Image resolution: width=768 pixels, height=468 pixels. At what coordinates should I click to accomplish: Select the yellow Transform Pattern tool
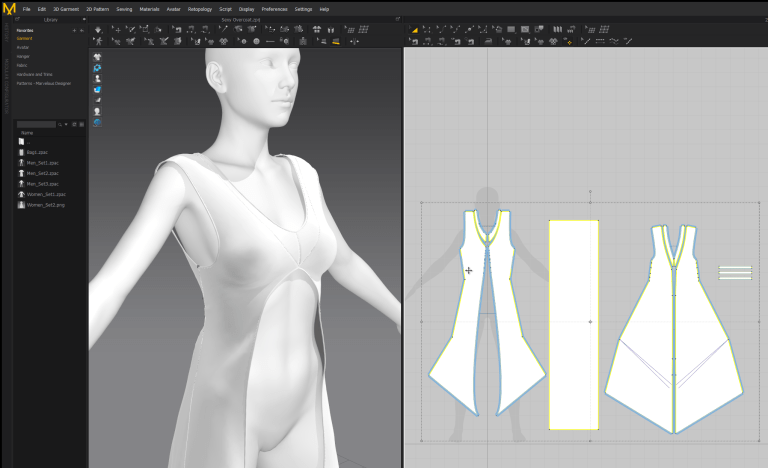click(414, 29)
